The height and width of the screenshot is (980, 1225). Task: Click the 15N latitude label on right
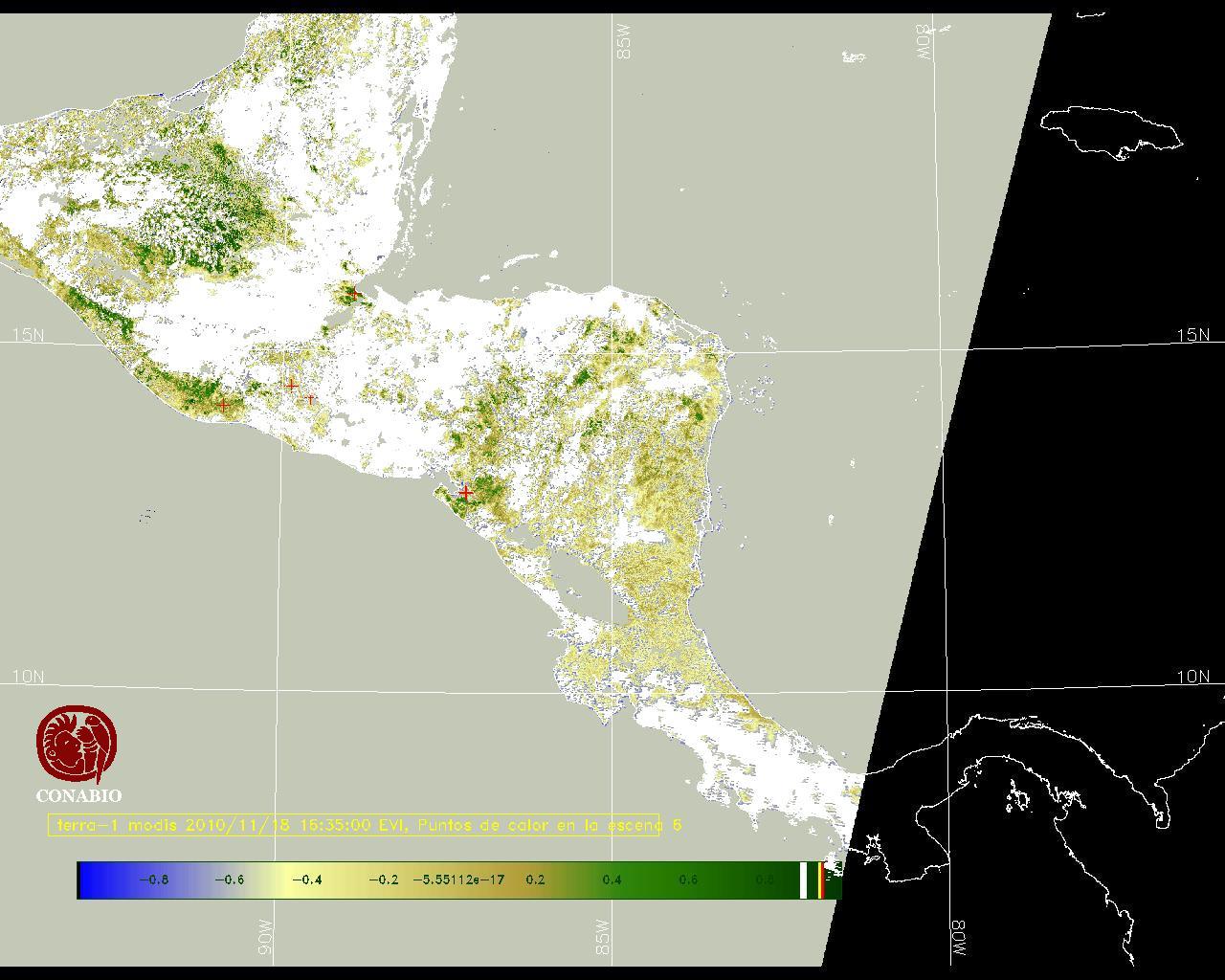1192,335
